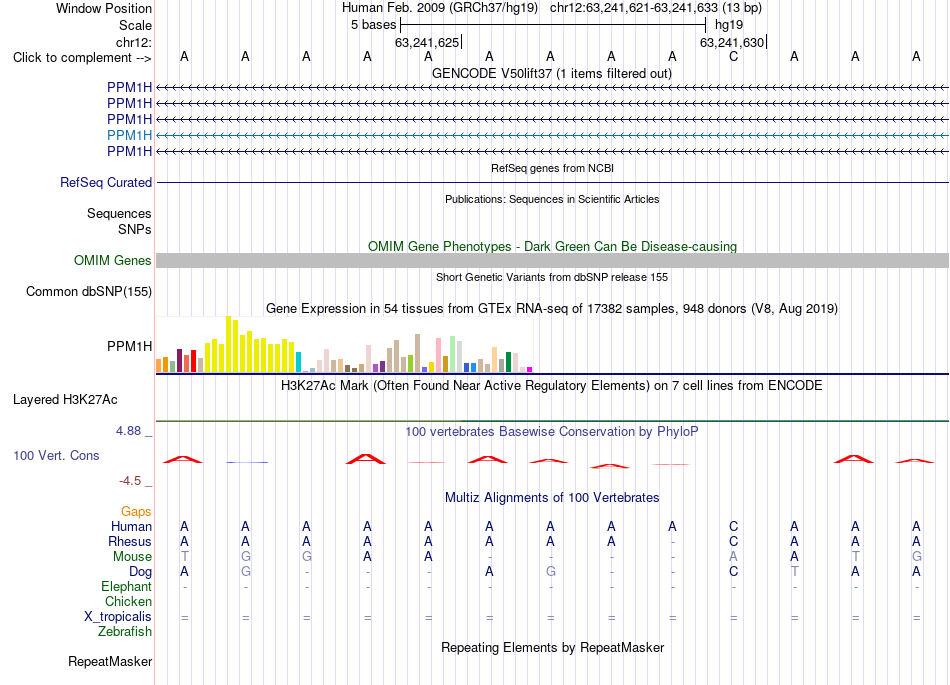Click the -4.5 lower PhyloP axis value
This screenshot has width=950, height=685.
130,481
